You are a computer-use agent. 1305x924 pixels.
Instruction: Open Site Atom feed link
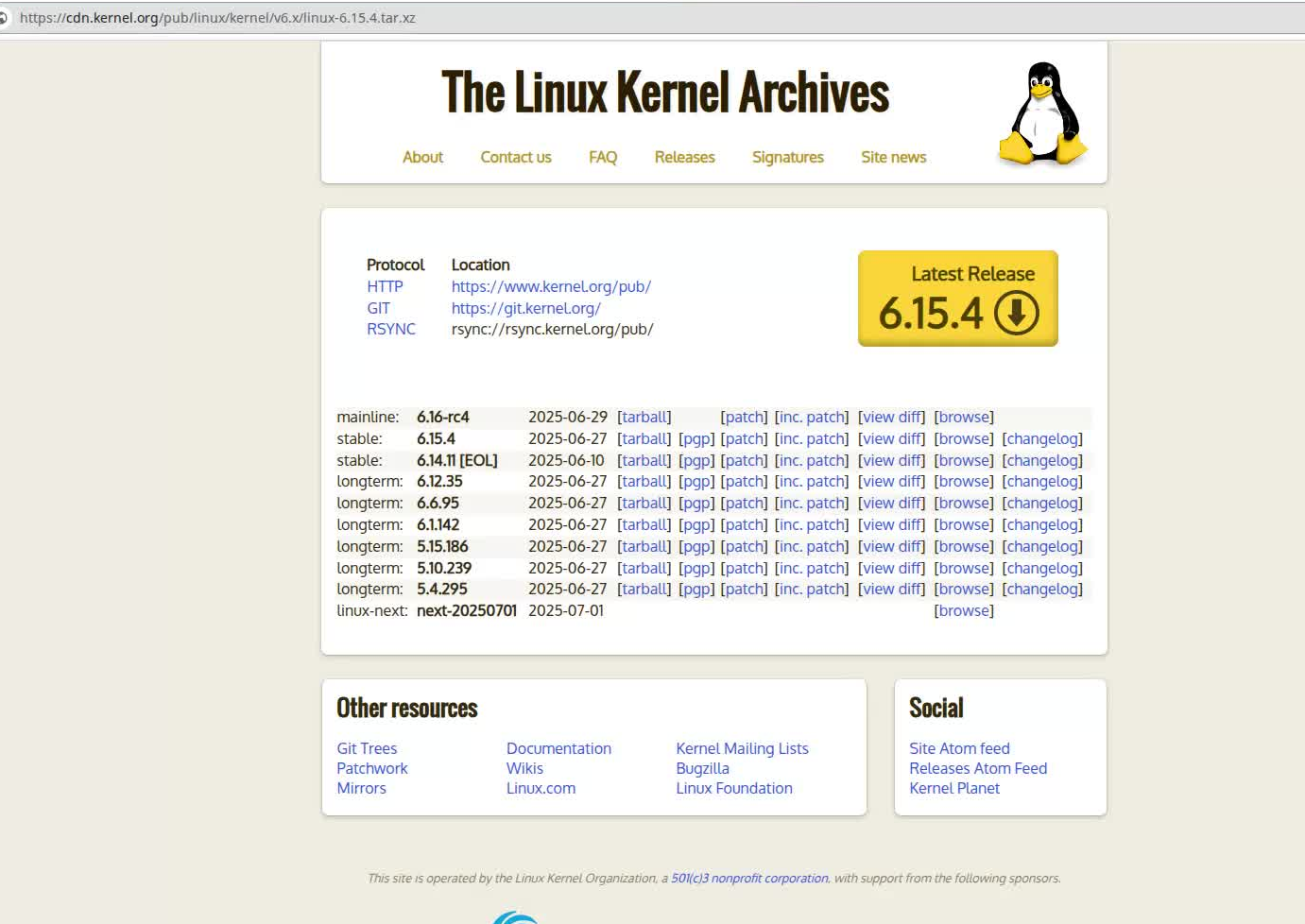tap(959, 748)
